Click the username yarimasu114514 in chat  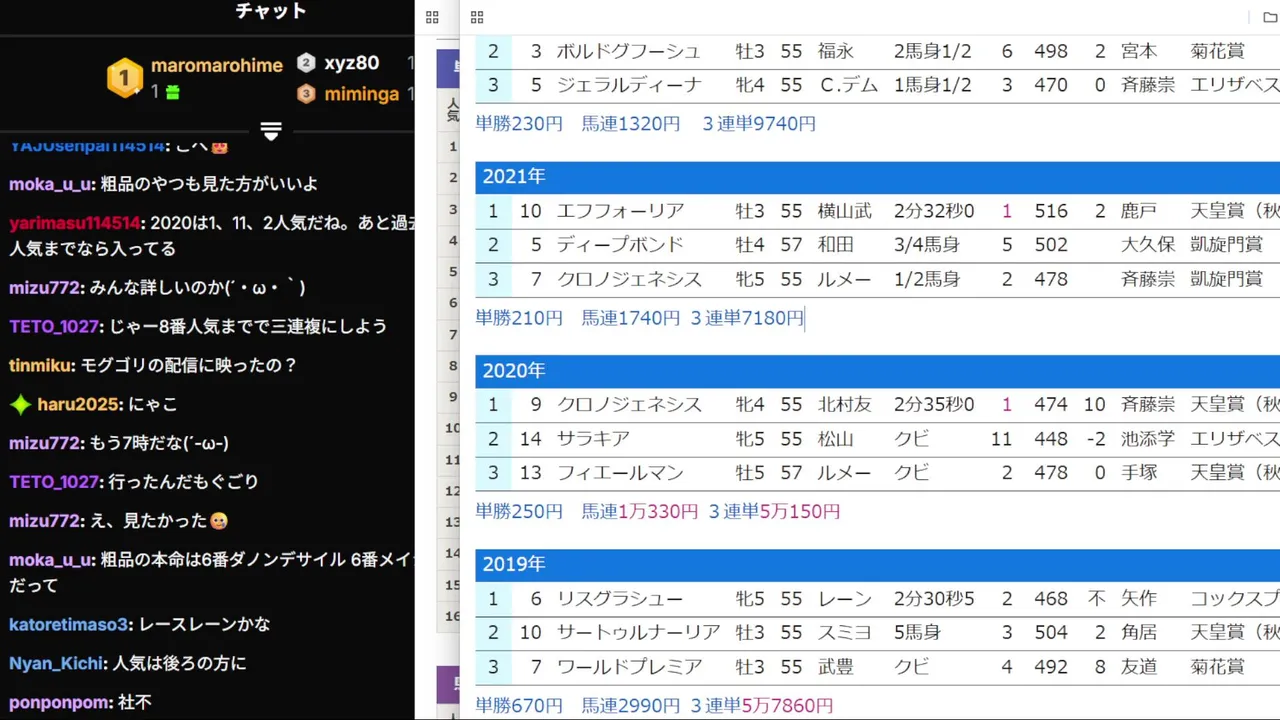[x=75, y=223]
